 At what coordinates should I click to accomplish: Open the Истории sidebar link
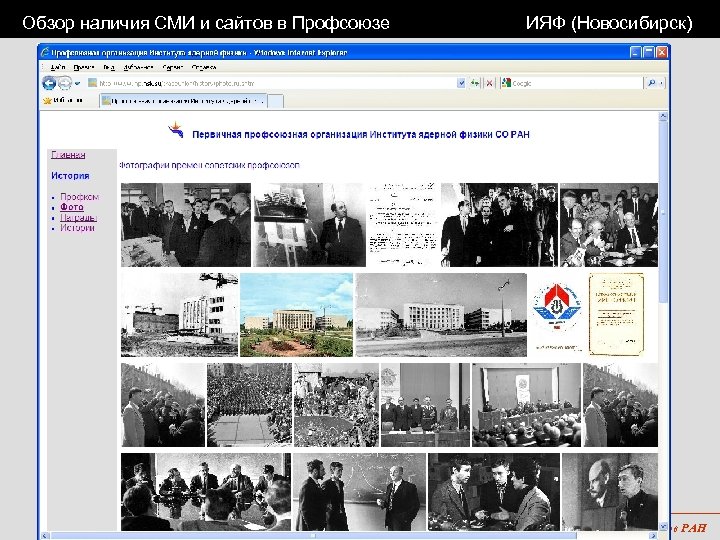[x=77, y=228]
